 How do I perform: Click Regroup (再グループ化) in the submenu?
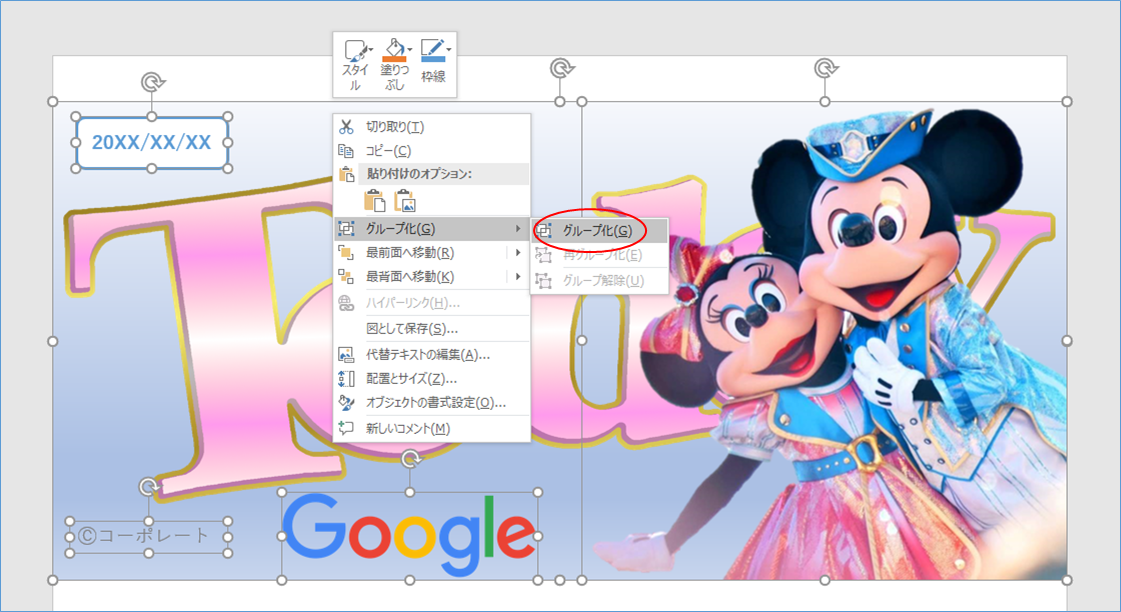tap(599, 255)
